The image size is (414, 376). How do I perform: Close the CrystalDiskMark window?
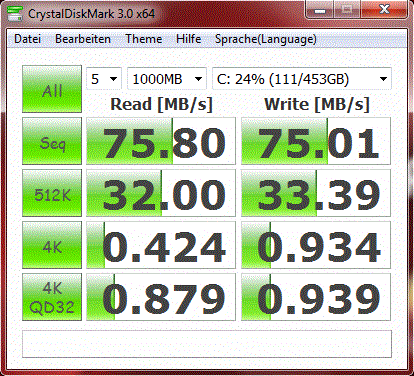tap(384, 10)
